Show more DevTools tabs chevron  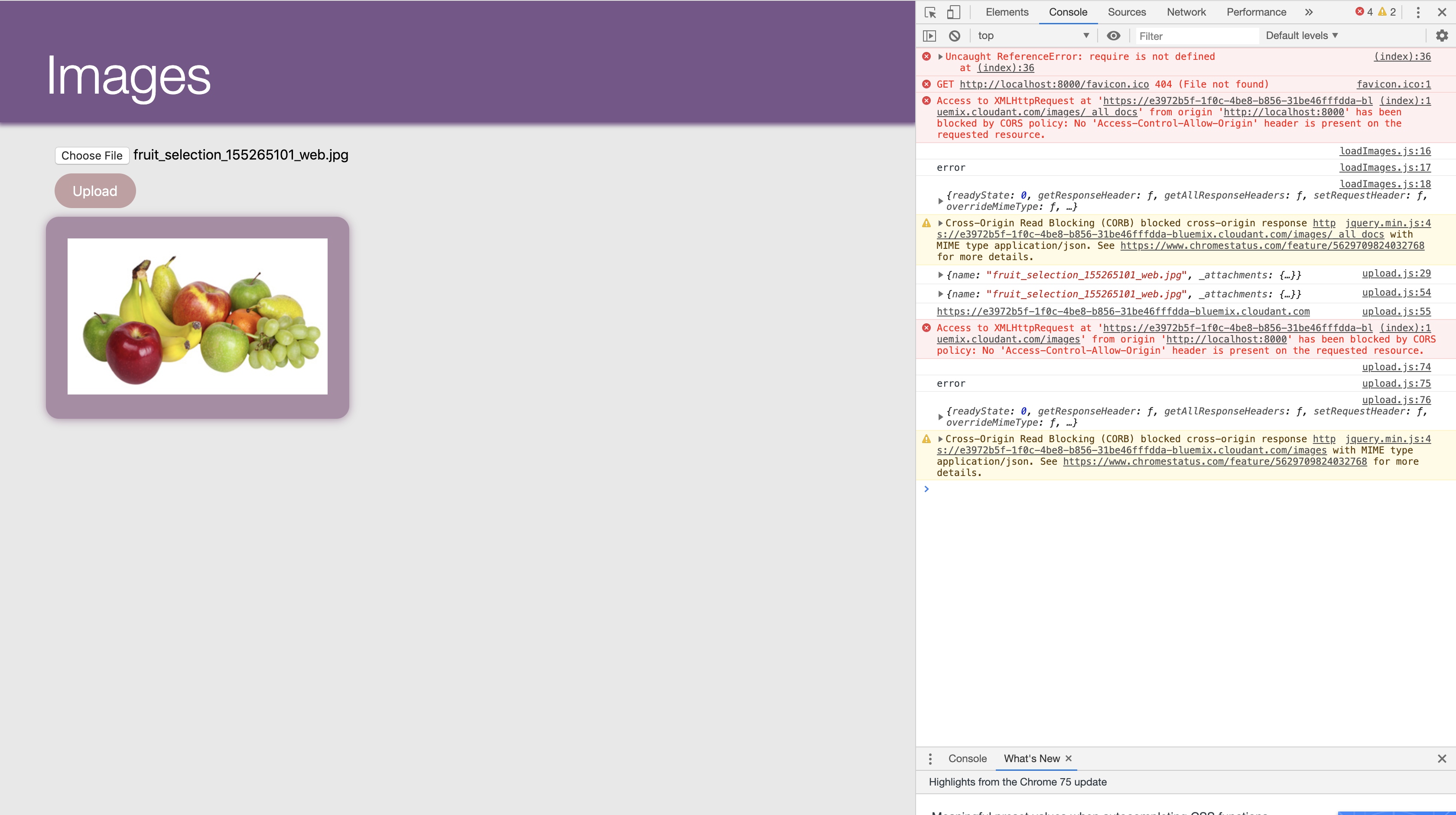click(1309, 13)
